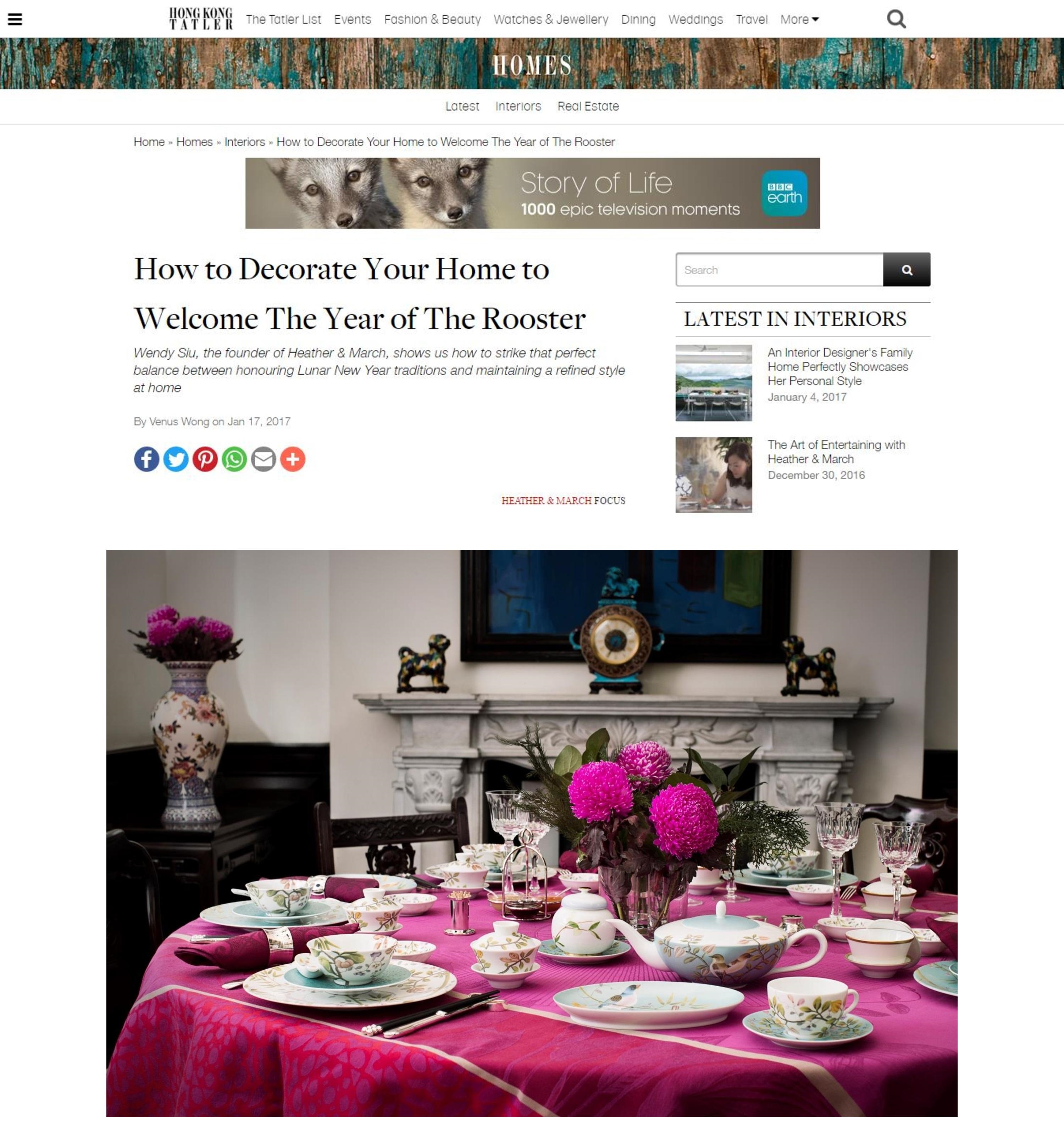1064x1131 pixels.
Task: Switch to the Real Estate tab
Action: coord(588,106)
